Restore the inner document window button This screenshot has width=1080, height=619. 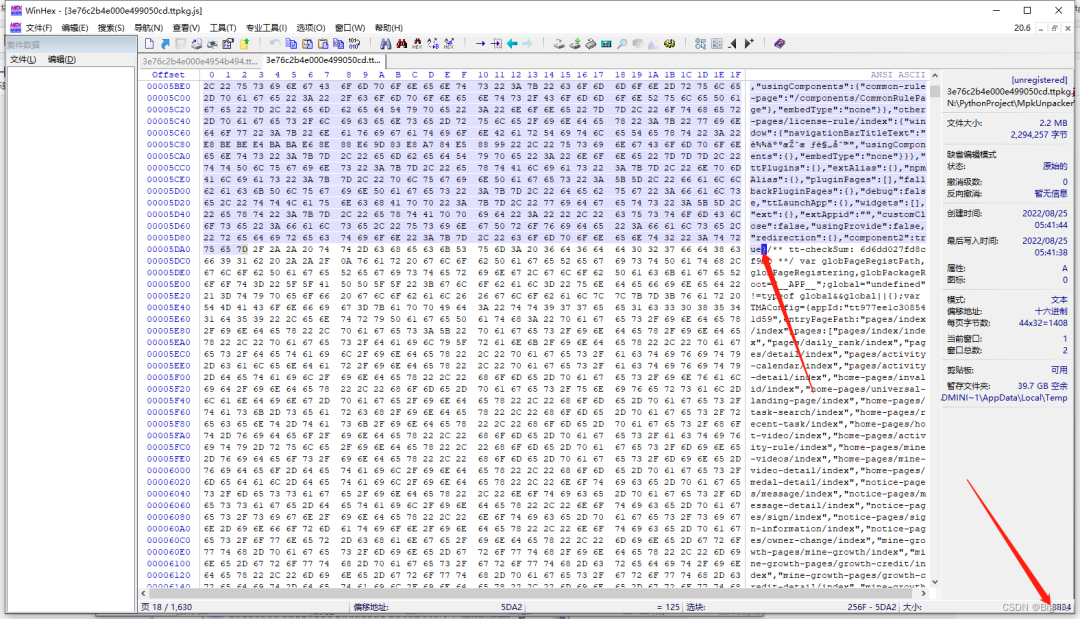coord(1054,28)
